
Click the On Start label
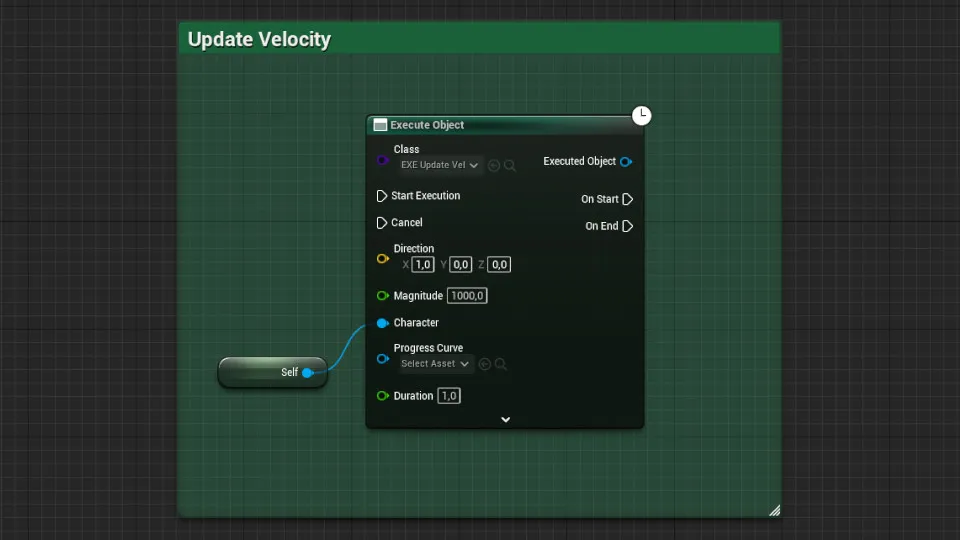599,199
